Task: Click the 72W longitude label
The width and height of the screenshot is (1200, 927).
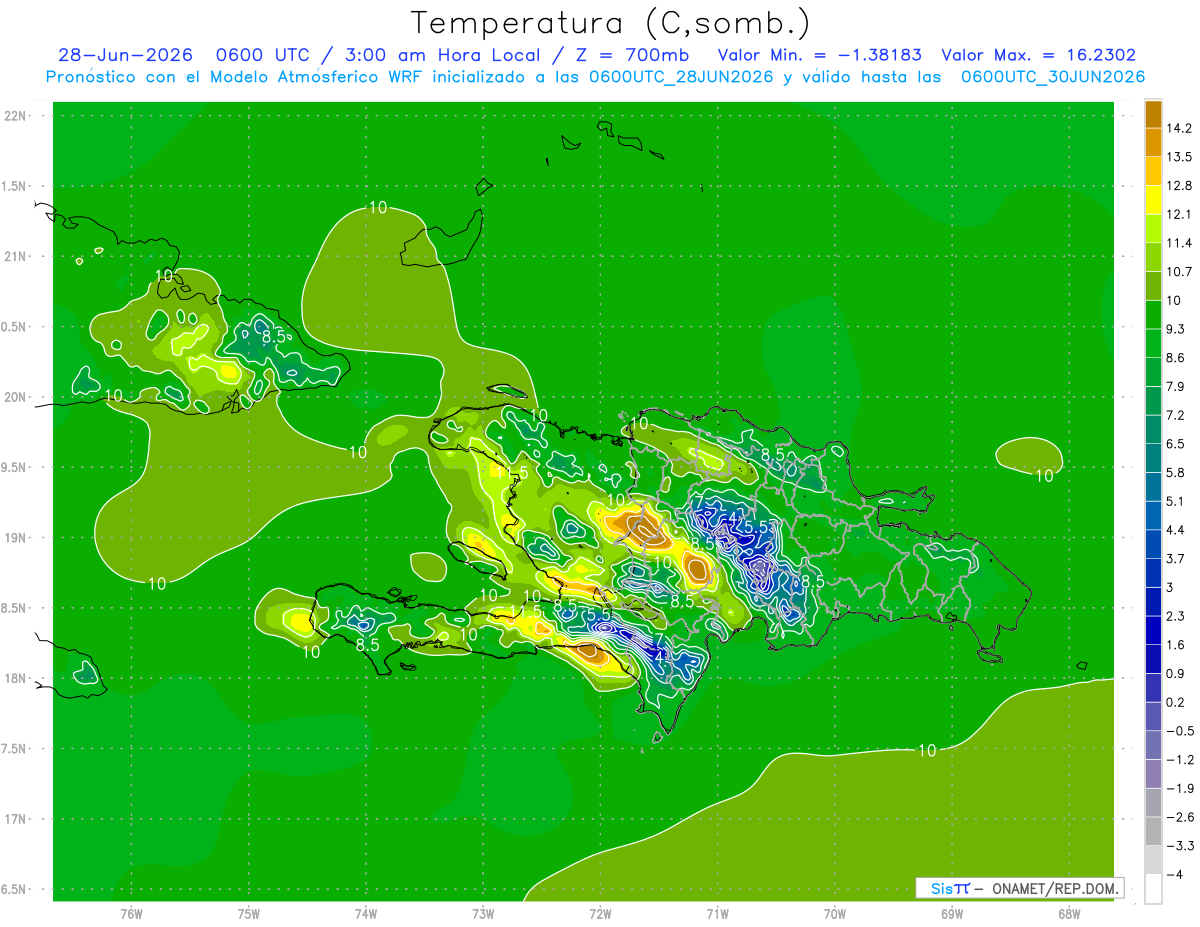Action: tap(600, 914)
